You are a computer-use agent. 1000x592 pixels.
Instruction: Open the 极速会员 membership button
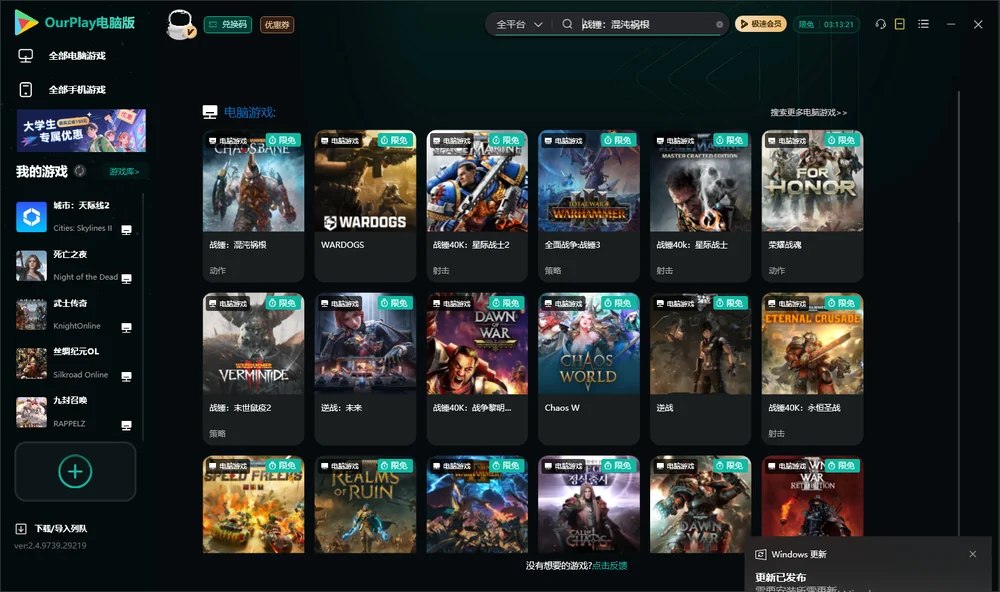click(761, 24)
